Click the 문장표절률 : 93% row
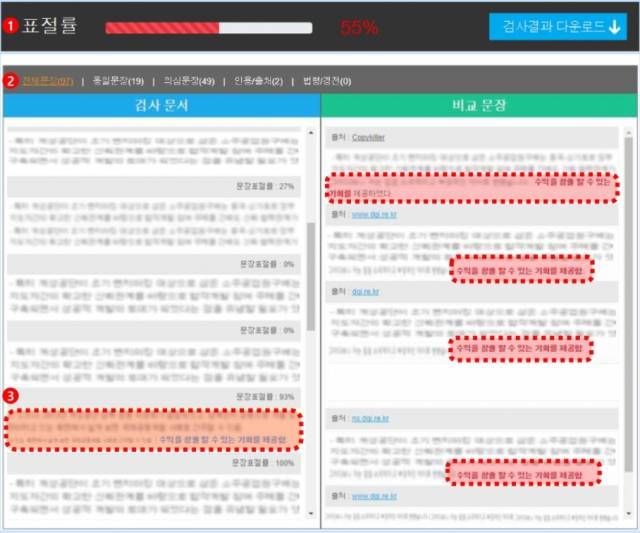The height and width of the screenshot is (533, 640). point(154,397)
